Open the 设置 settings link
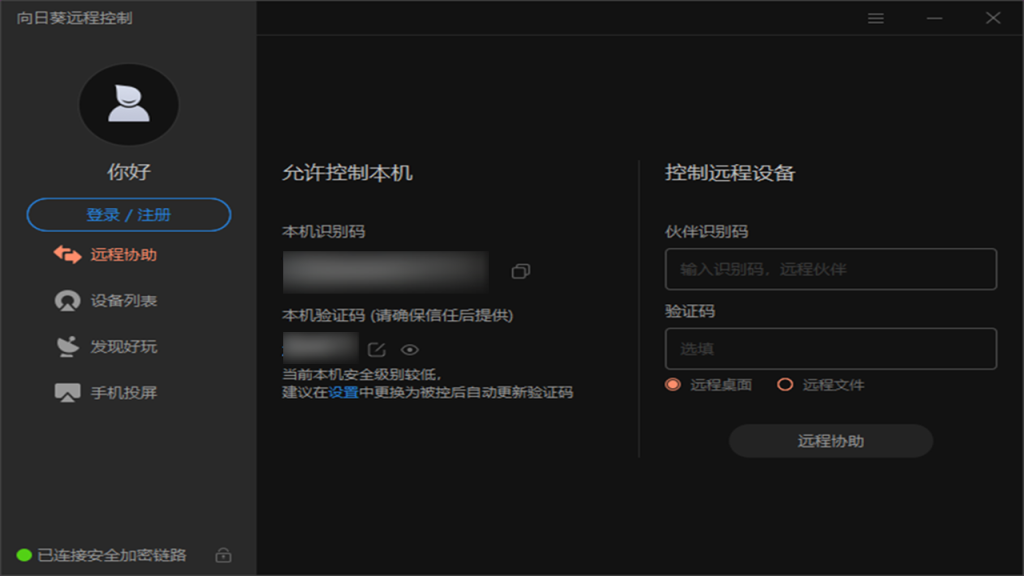The height and width of the screenshot is (576, 1024). pos(344,392)
